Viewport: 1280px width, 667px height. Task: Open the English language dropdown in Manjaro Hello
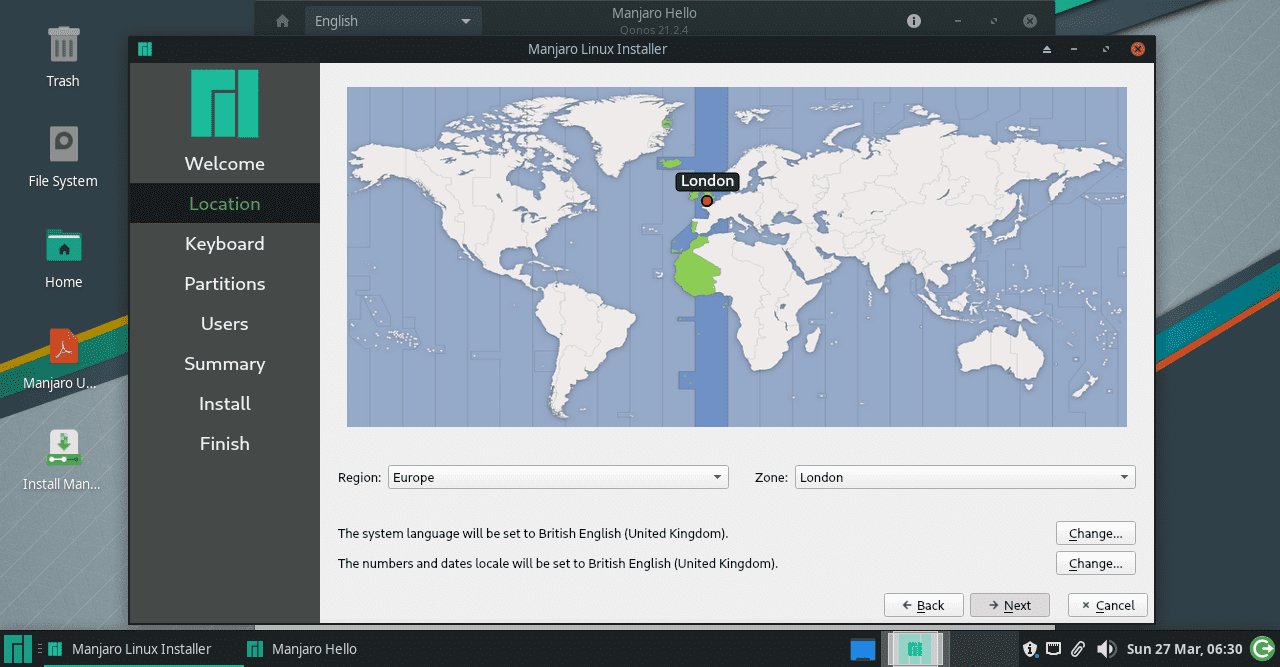(x=393, y=21)
